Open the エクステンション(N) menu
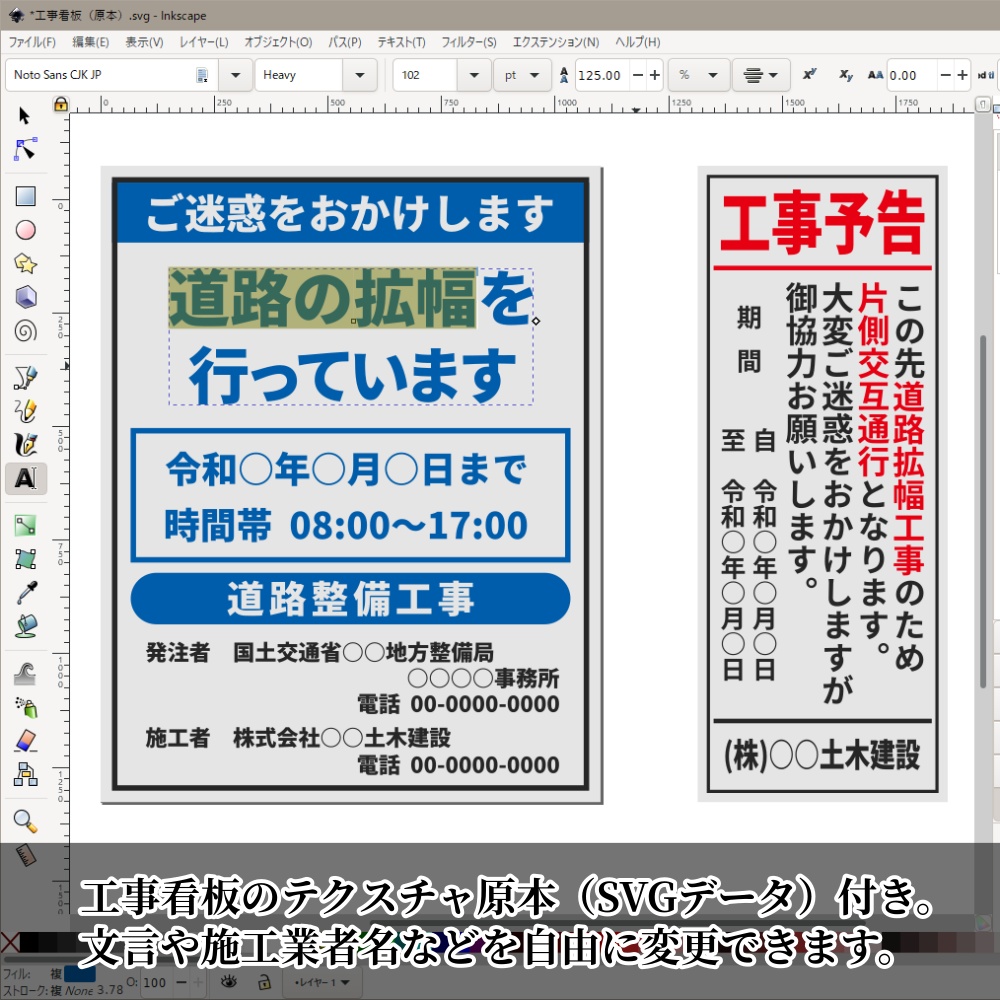Screen dimensions: 1000x1000 [555, 42]
